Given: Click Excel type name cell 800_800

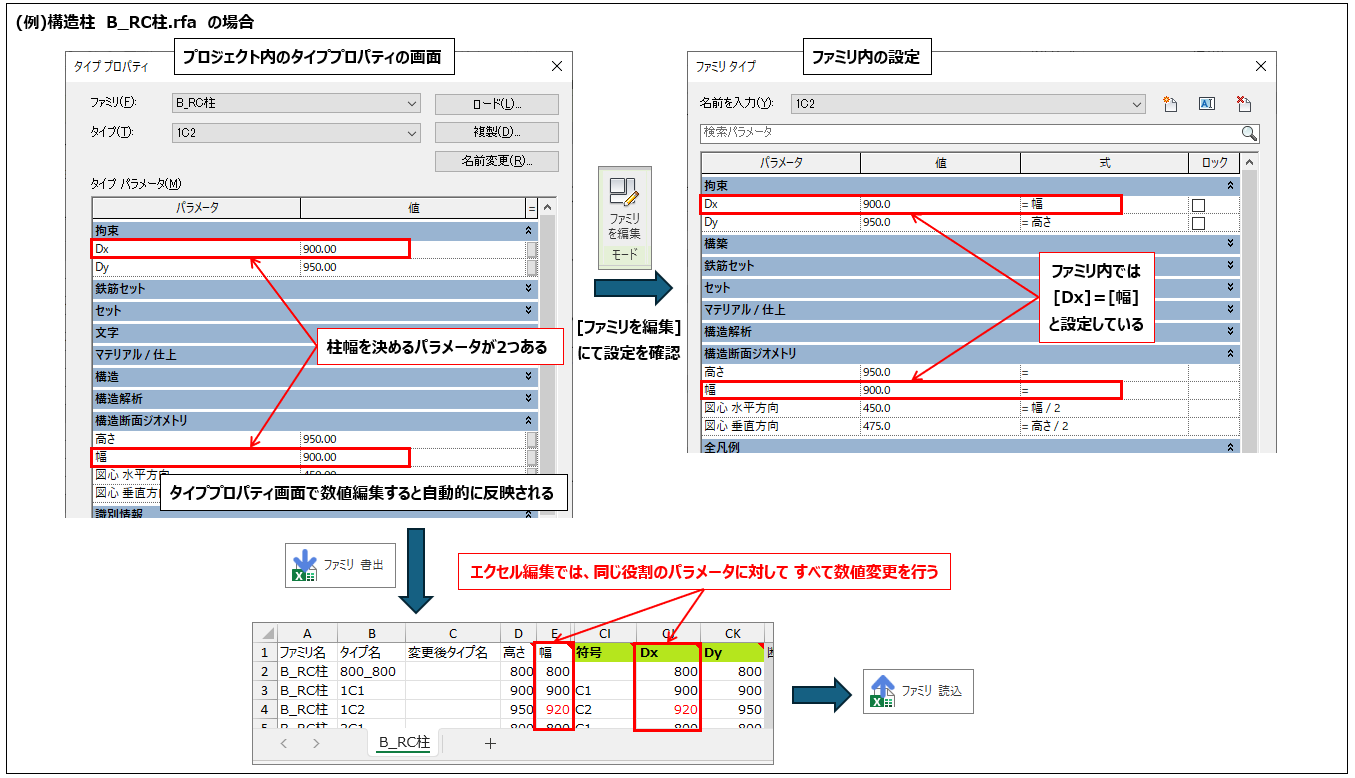Looking at the screenshot, I should [371, 671].
